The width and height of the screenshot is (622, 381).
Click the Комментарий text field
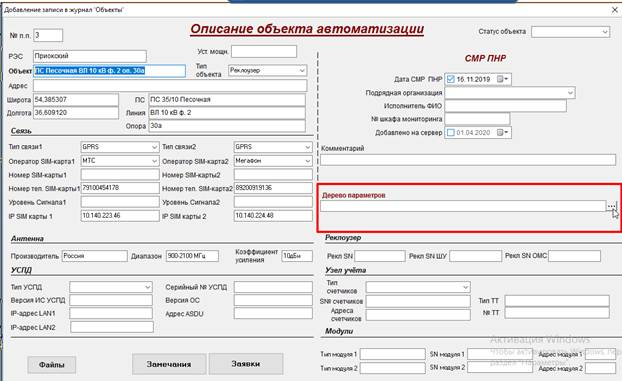468,160
